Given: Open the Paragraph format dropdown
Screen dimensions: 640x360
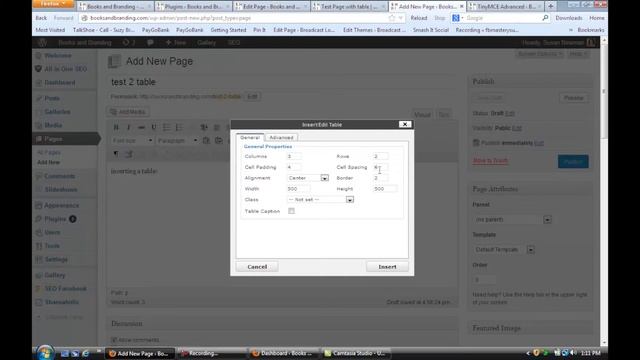Looking at the screenshot, I should 177,140.
